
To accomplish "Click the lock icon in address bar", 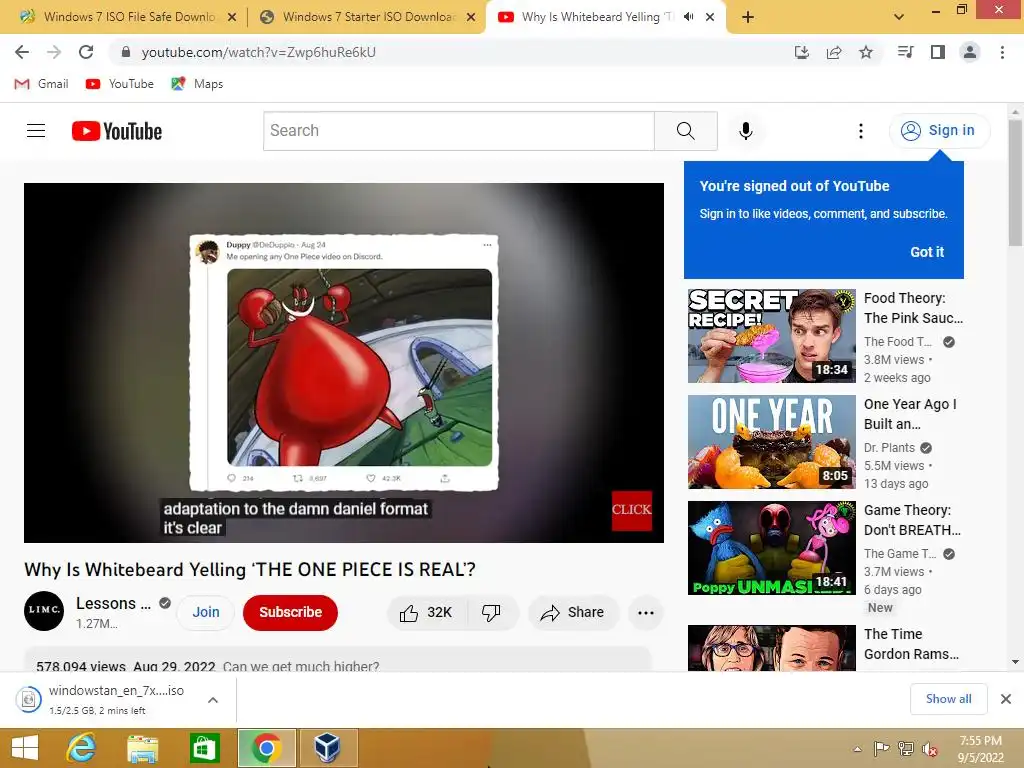I will coord(126,52).
